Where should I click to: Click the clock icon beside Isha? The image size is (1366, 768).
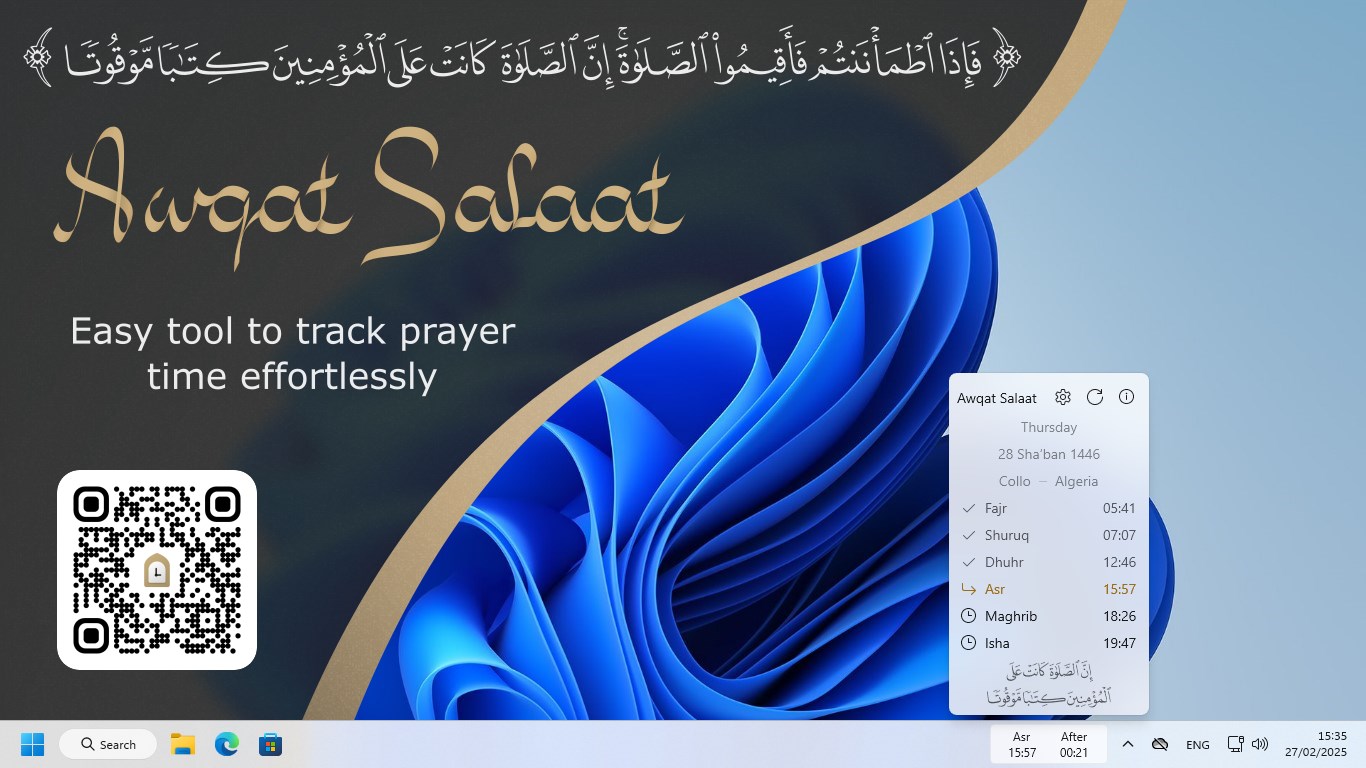pyautogui.click(x=969, y=643)
